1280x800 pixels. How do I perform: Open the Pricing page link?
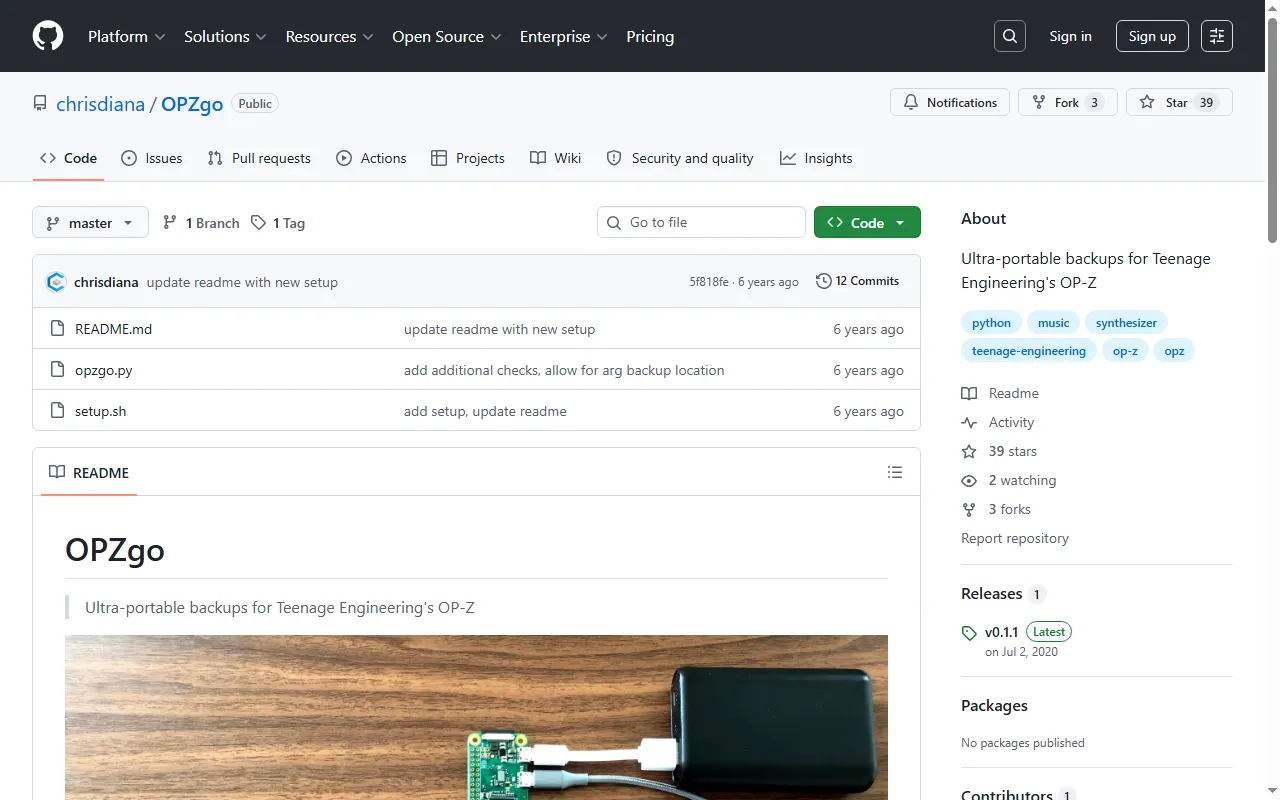tap(650, 36)
